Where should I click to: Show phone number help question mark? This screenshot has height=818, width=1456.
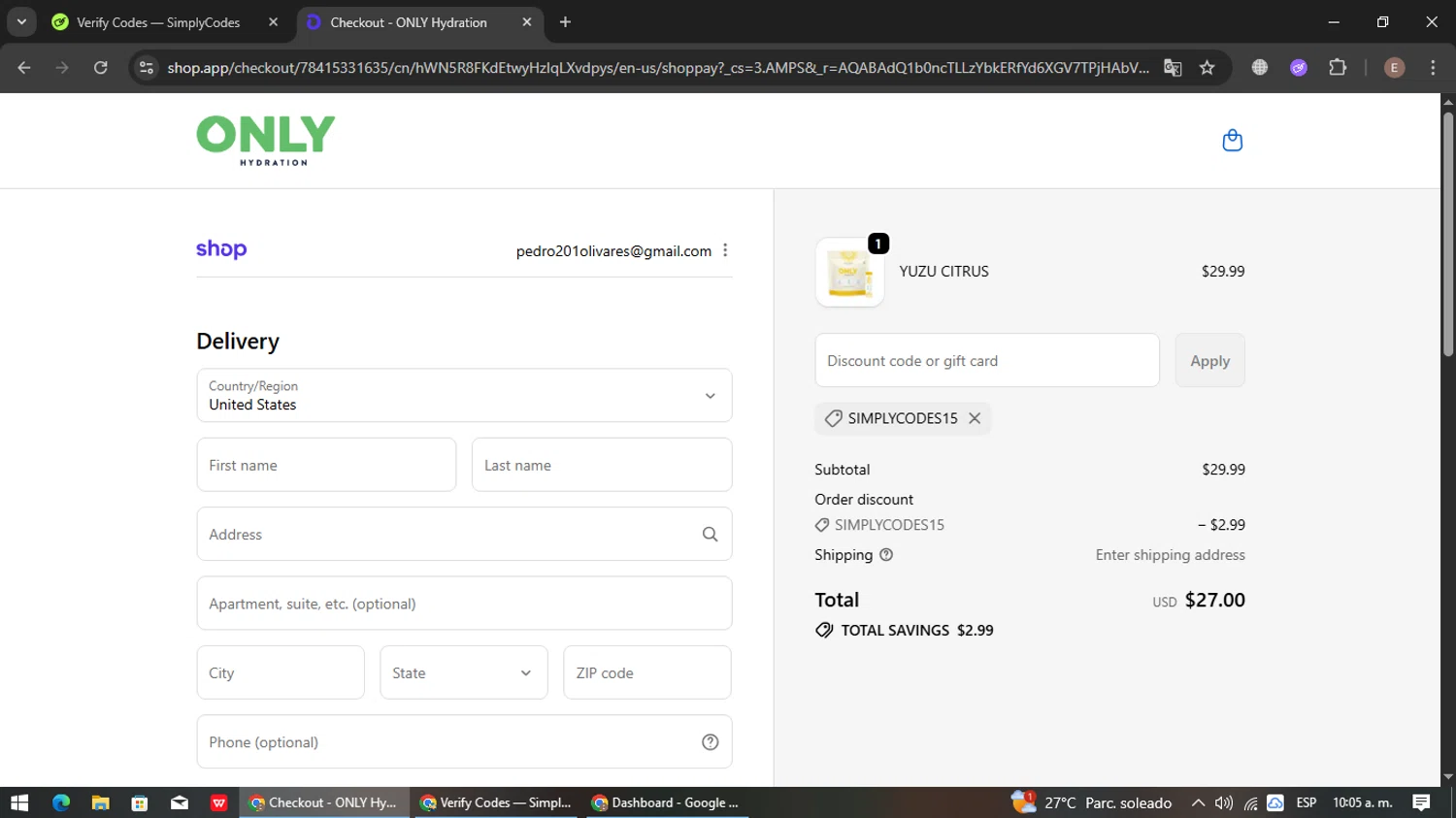click(x=710, y=742)
